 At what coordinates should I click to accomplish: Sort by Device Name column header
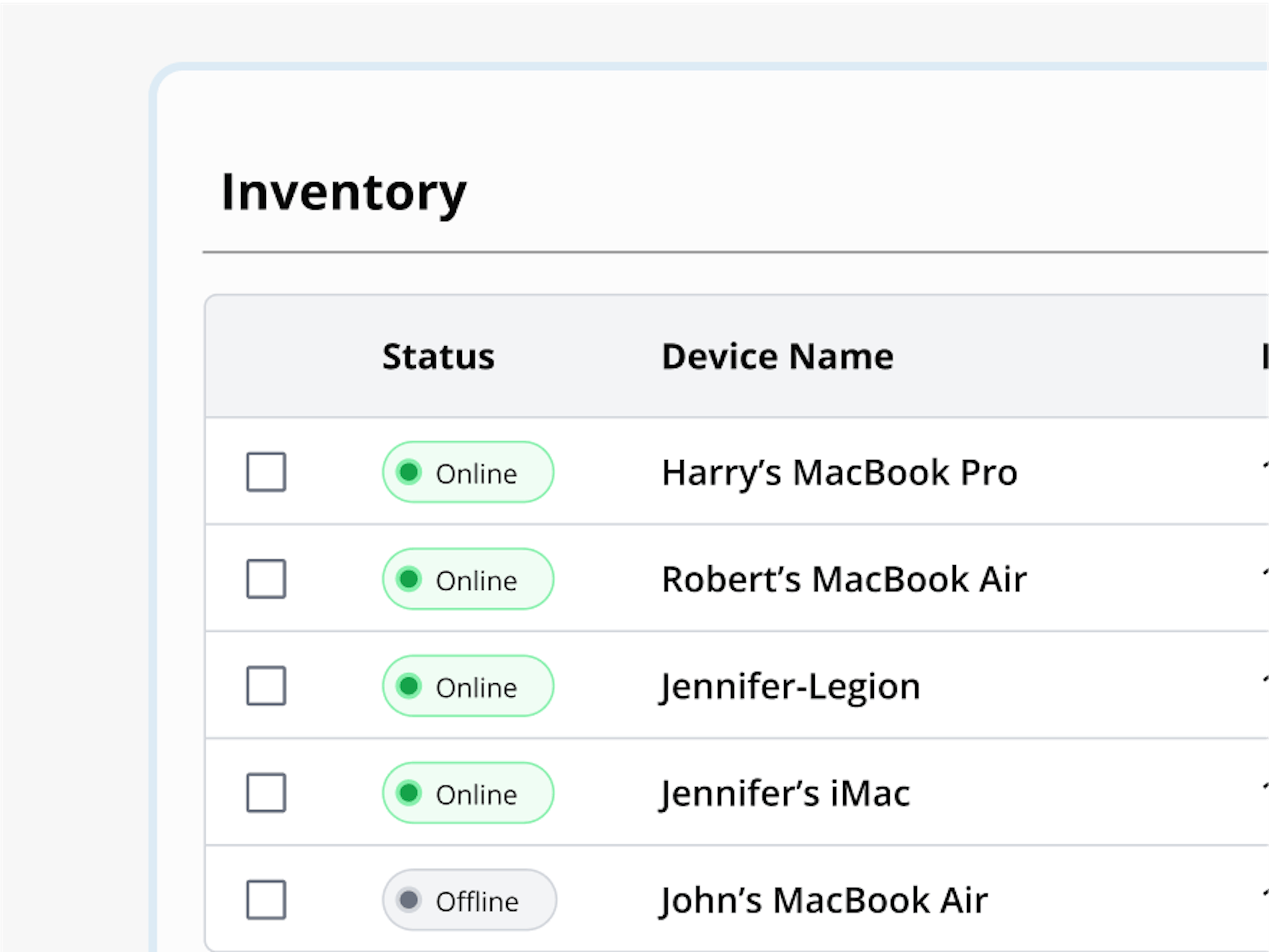(777, 357)
